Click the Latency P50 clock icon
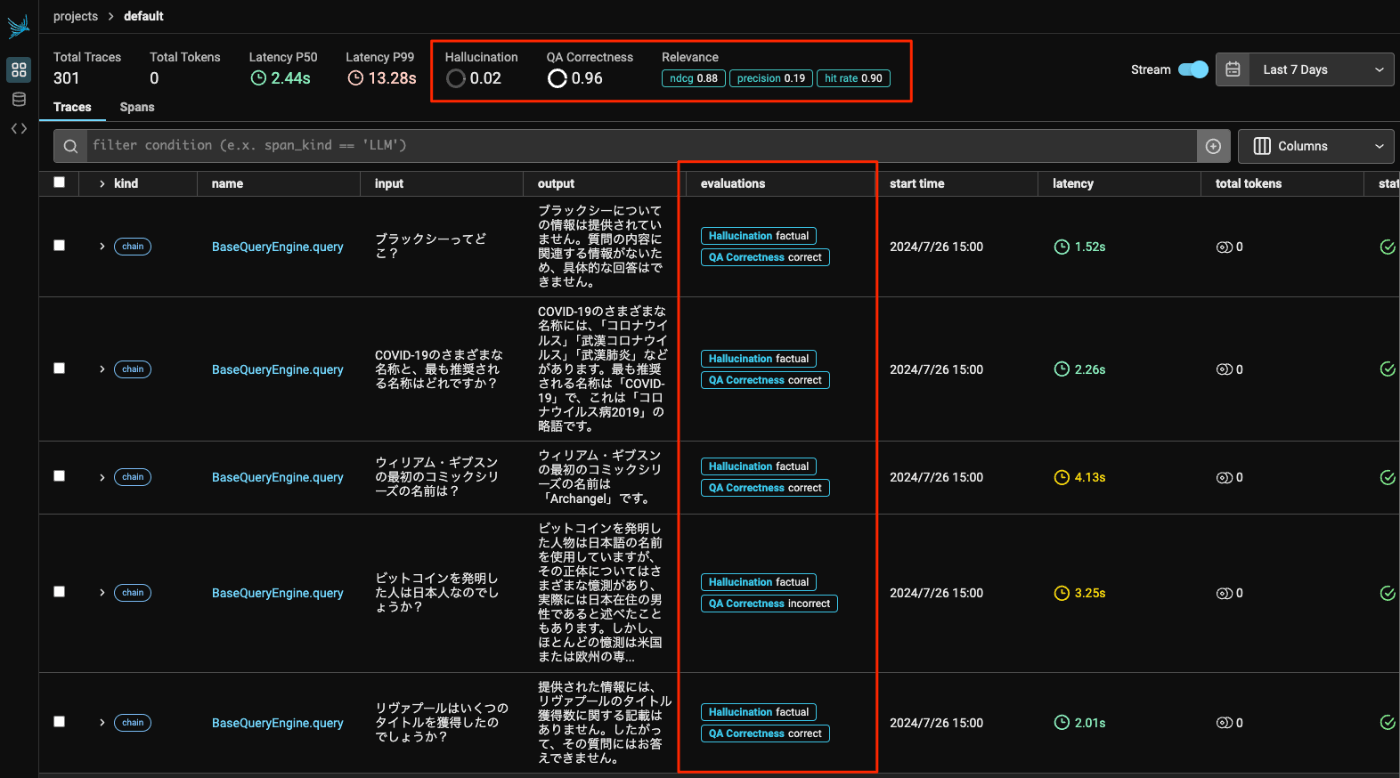Image resolution: width=1400 pixels, height=778 pixels. (x=258, y=78)
